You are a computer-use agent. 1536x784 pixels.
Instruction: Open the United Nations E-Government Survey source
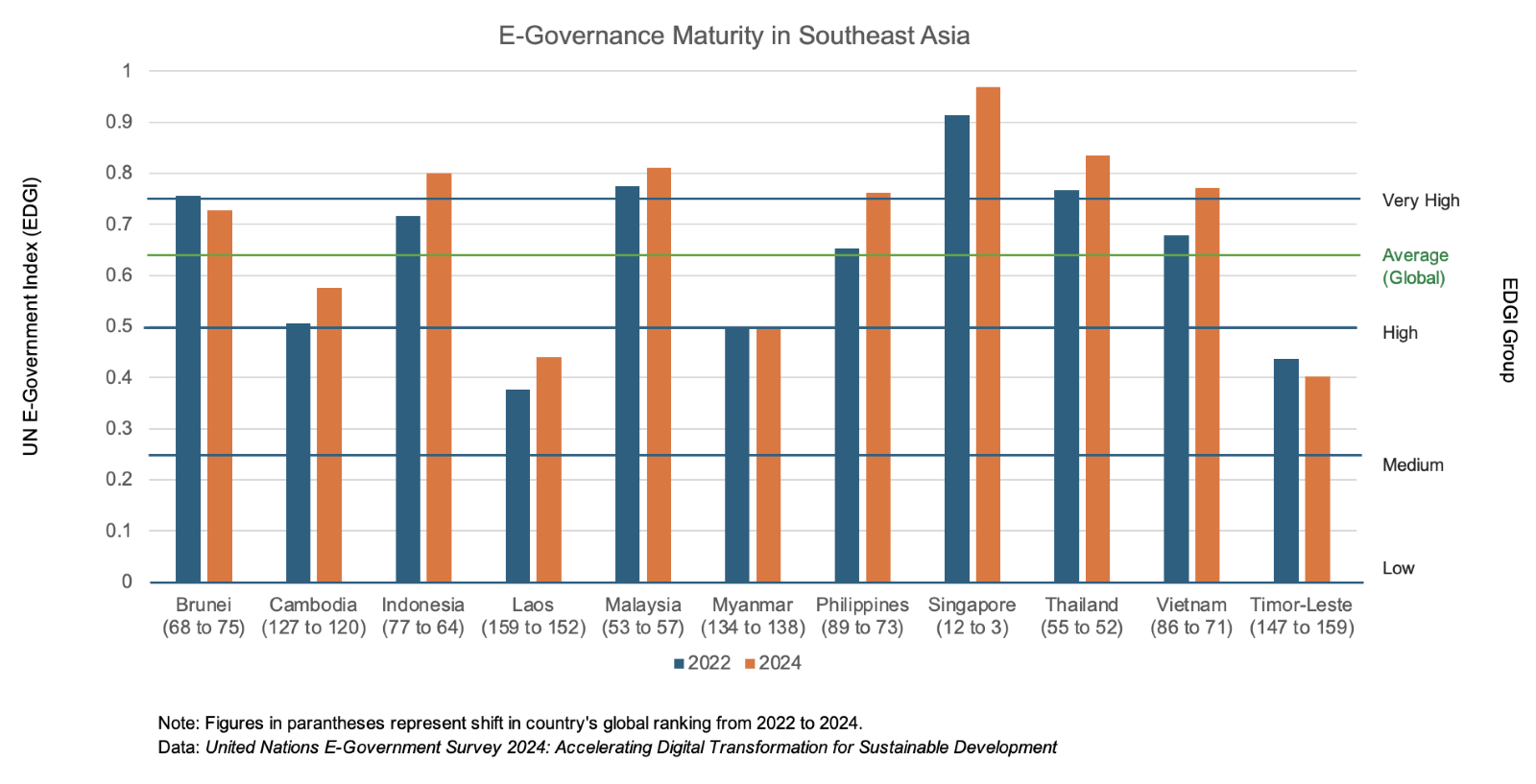coord(631,748)
